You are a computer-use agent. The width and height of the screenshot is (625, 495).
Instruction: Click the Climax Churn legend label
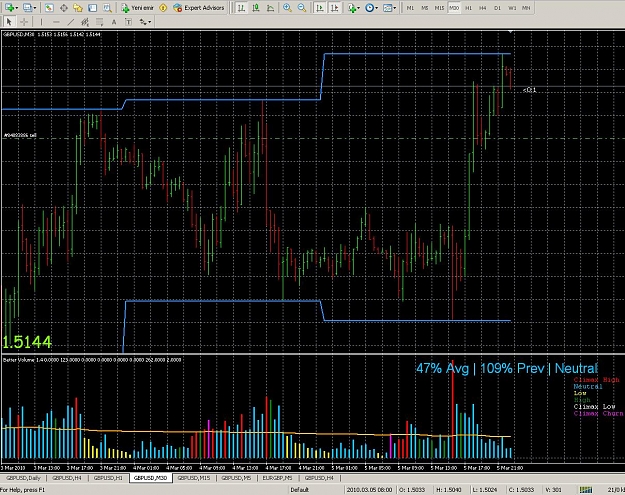(x=599, y=414)
